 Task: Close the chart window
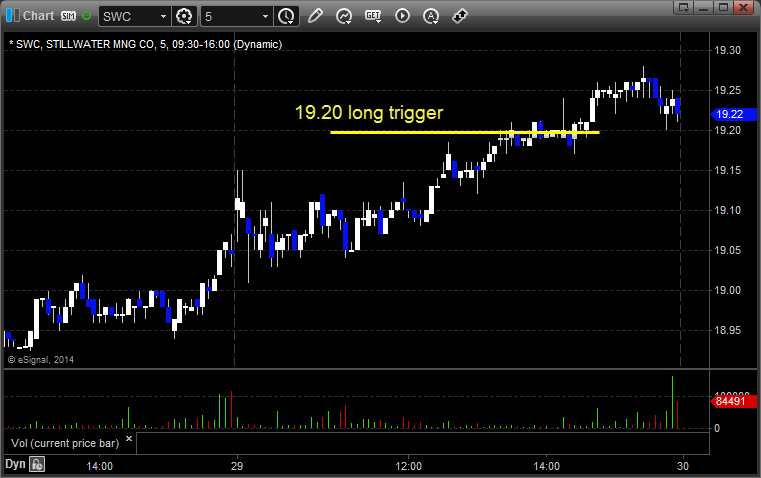pyautogui.click(x=743, y=7)
